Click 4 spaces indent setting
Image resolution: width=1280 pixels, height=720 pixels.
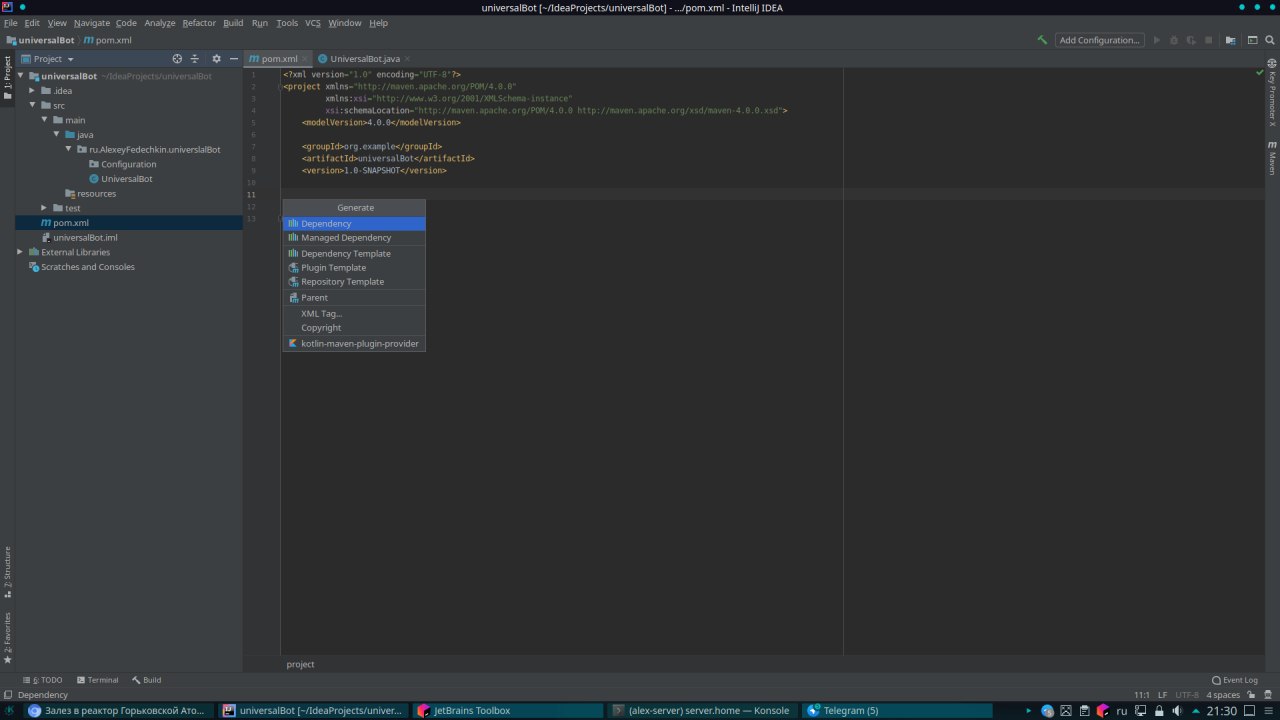1223,695
